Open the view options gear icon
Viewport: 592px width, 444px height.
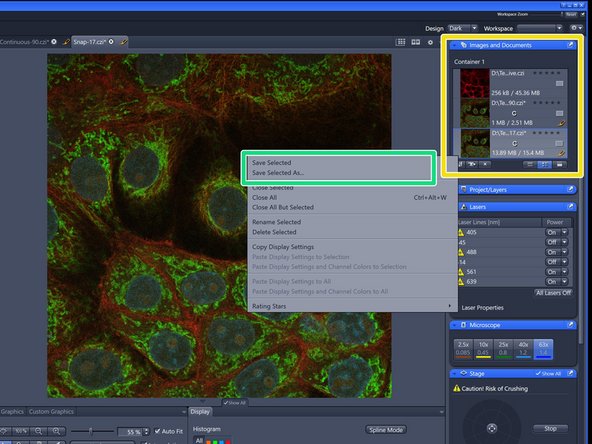pyautogui.click(x=430, y=42)
